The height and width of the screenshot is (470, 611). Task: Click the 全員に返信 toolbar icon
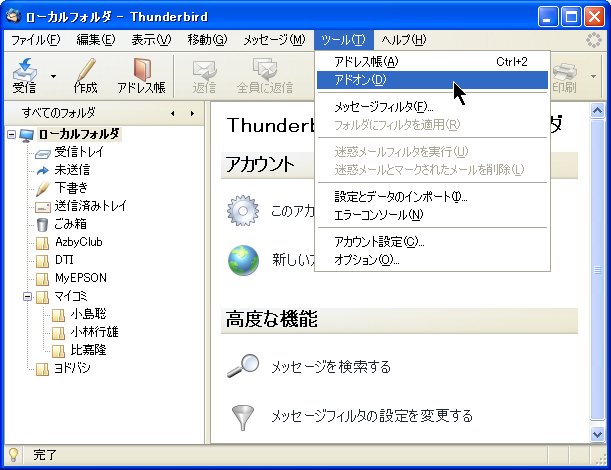265,76
